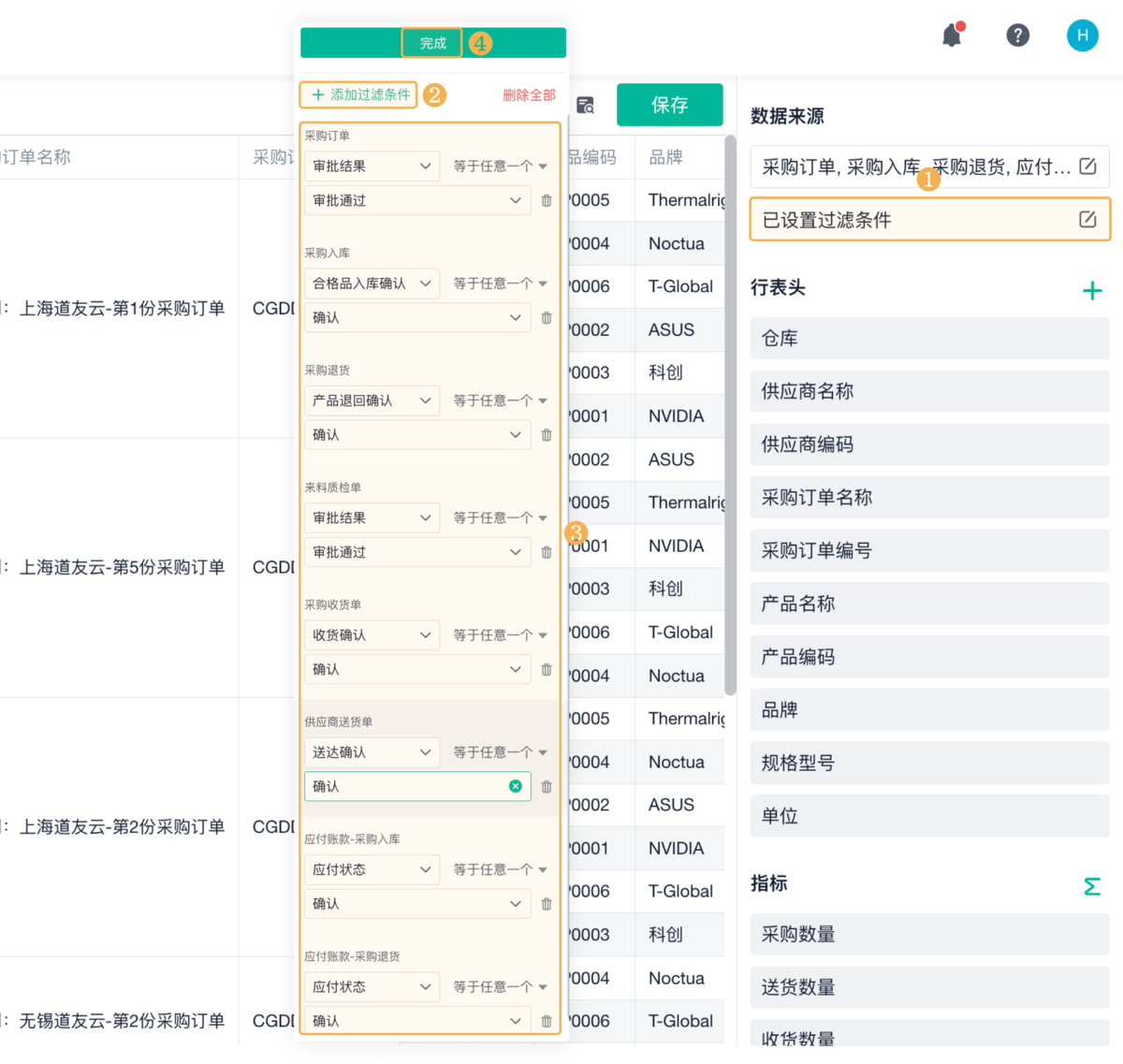The image size is (1123, 1064).
Task: Delete the 采购退货 filter condition
Action: tap(547, 435)
